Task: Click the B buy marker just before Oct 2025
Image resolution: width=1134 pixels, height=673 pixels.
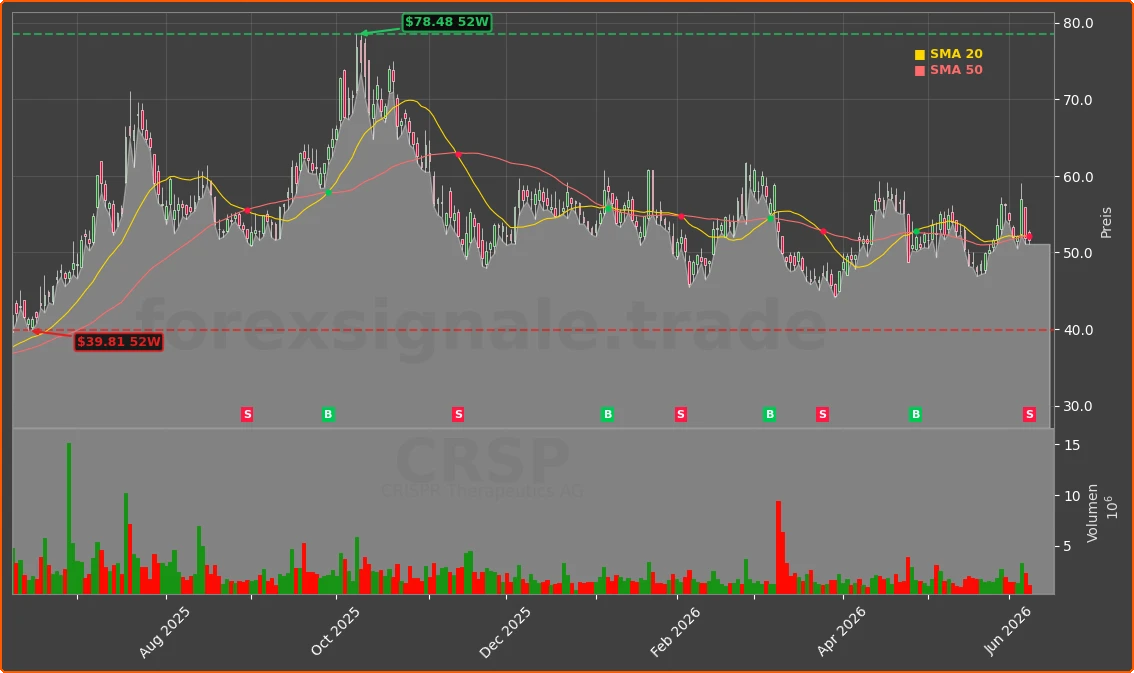Action: click(328, 414)
